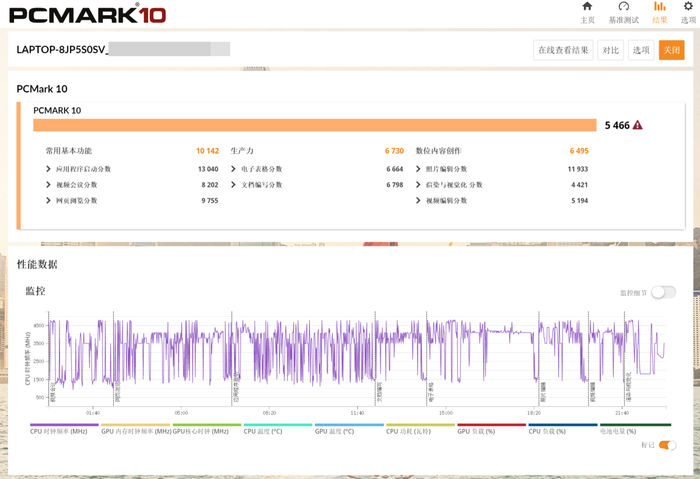Click inside the CPU clock monitoring graph
Screen dimensions: 700x479
(357, 358)
